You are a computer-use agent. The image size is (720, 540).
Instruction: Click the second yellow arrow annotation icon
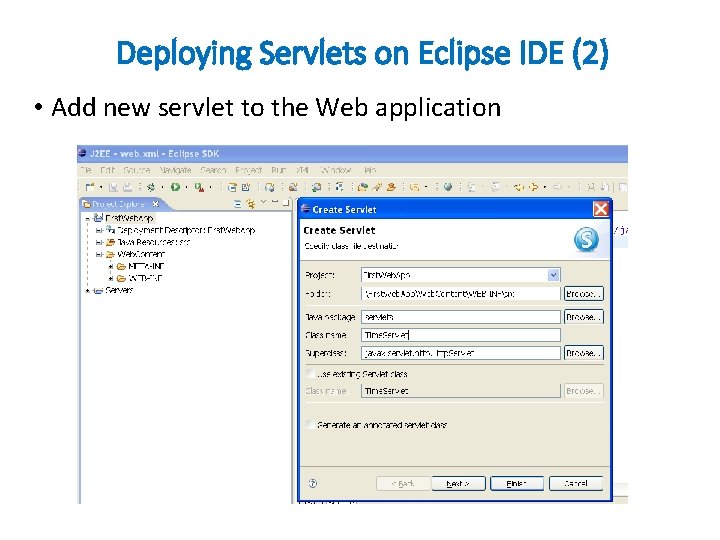(534, 187)
